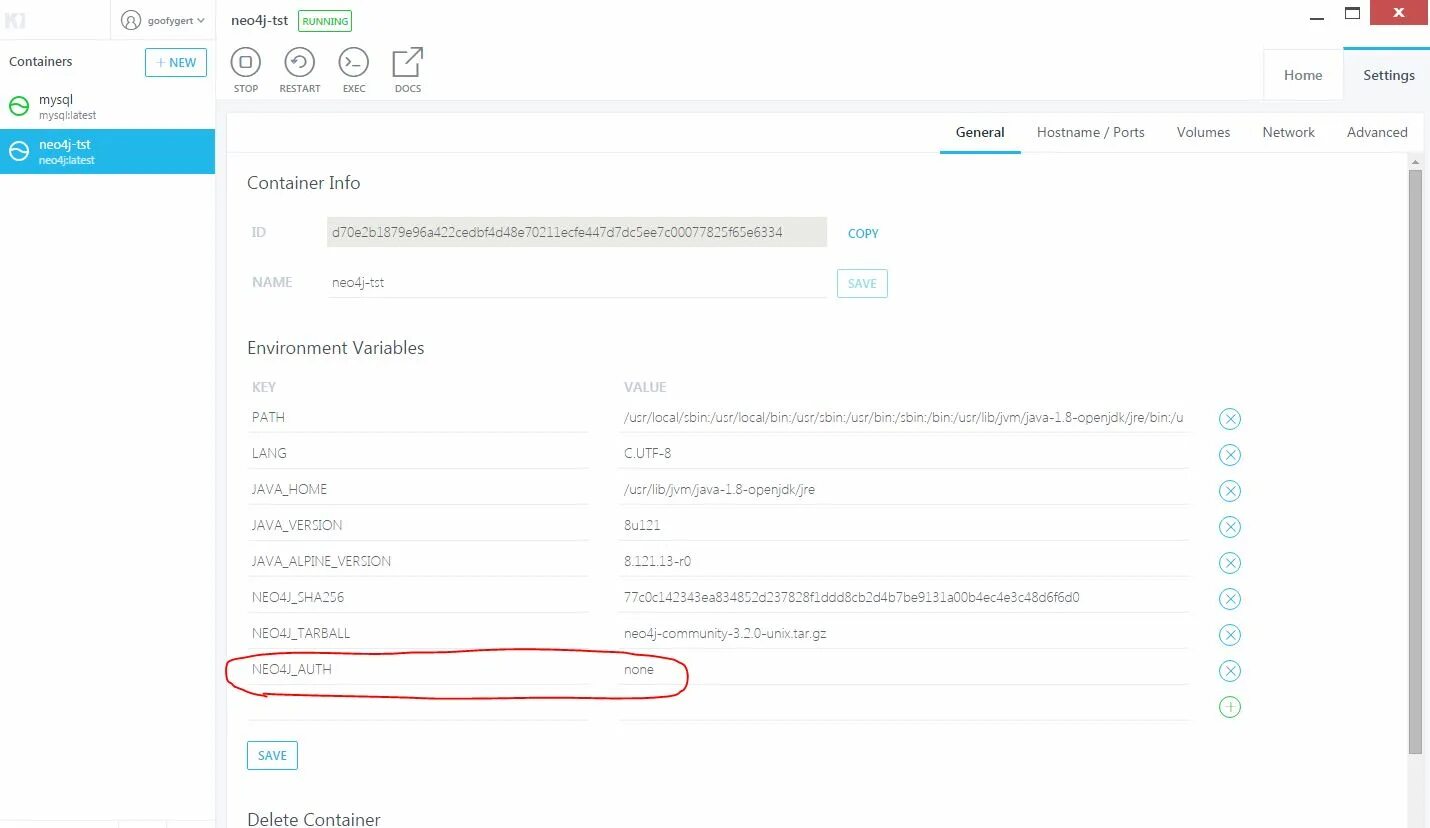Edit JAVA_HOME value field
Image resolution: width=1430 pixels, height=828 pixels.
coord(904,489)
